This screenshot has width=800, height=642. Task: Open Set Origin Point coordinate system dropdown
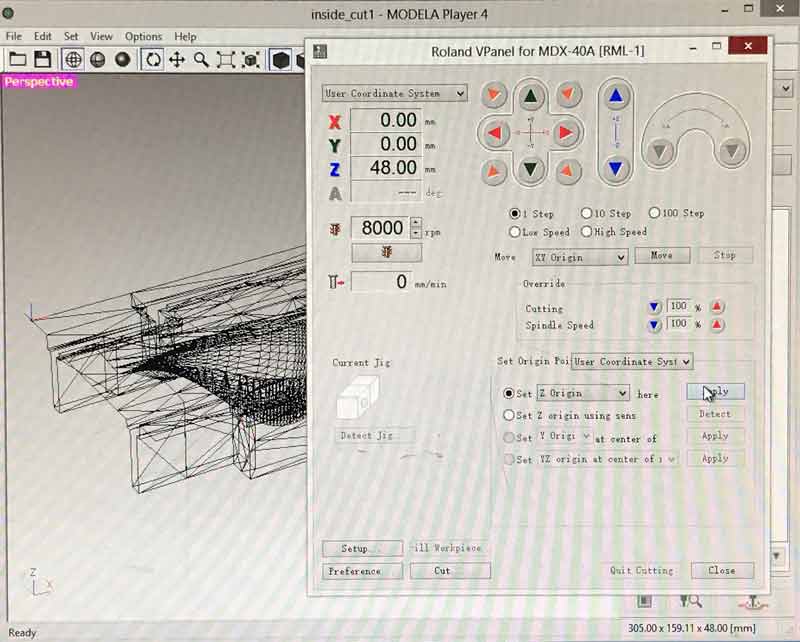coord(632,361)
